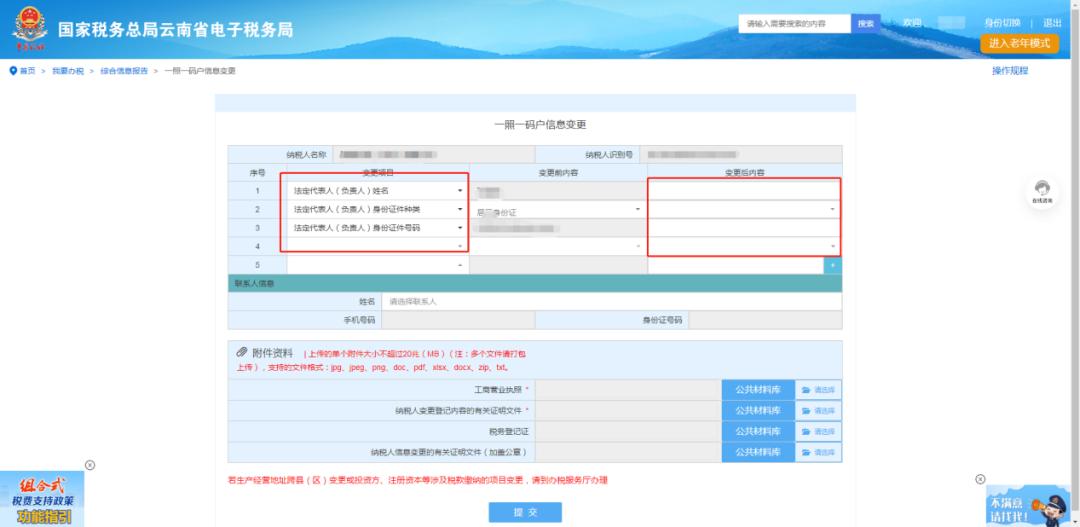Click the 提交 submit button
1080x527 pixels.
point(525,513)
